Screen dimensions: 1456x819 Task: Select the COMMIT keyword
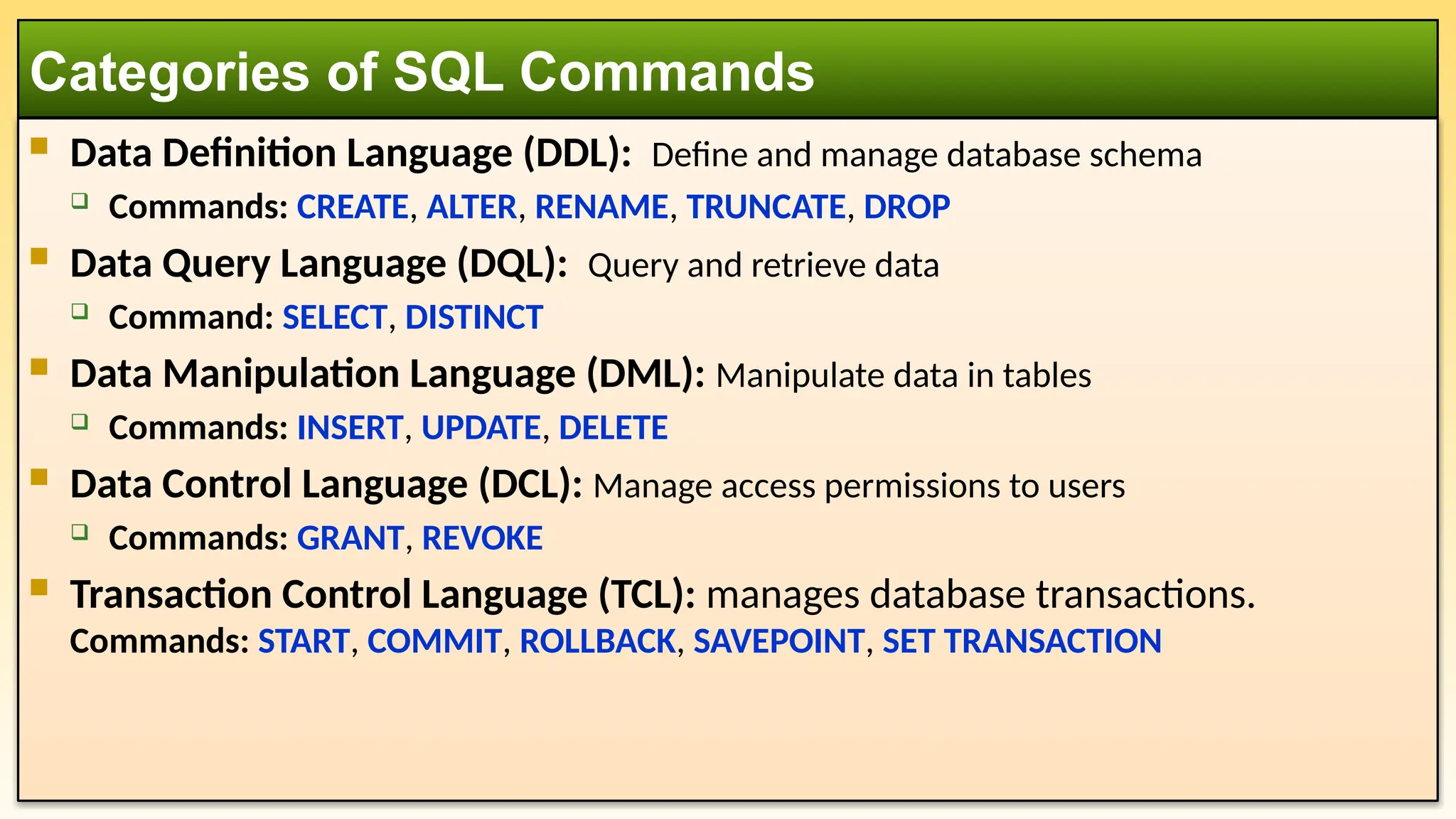coord(434,641)
